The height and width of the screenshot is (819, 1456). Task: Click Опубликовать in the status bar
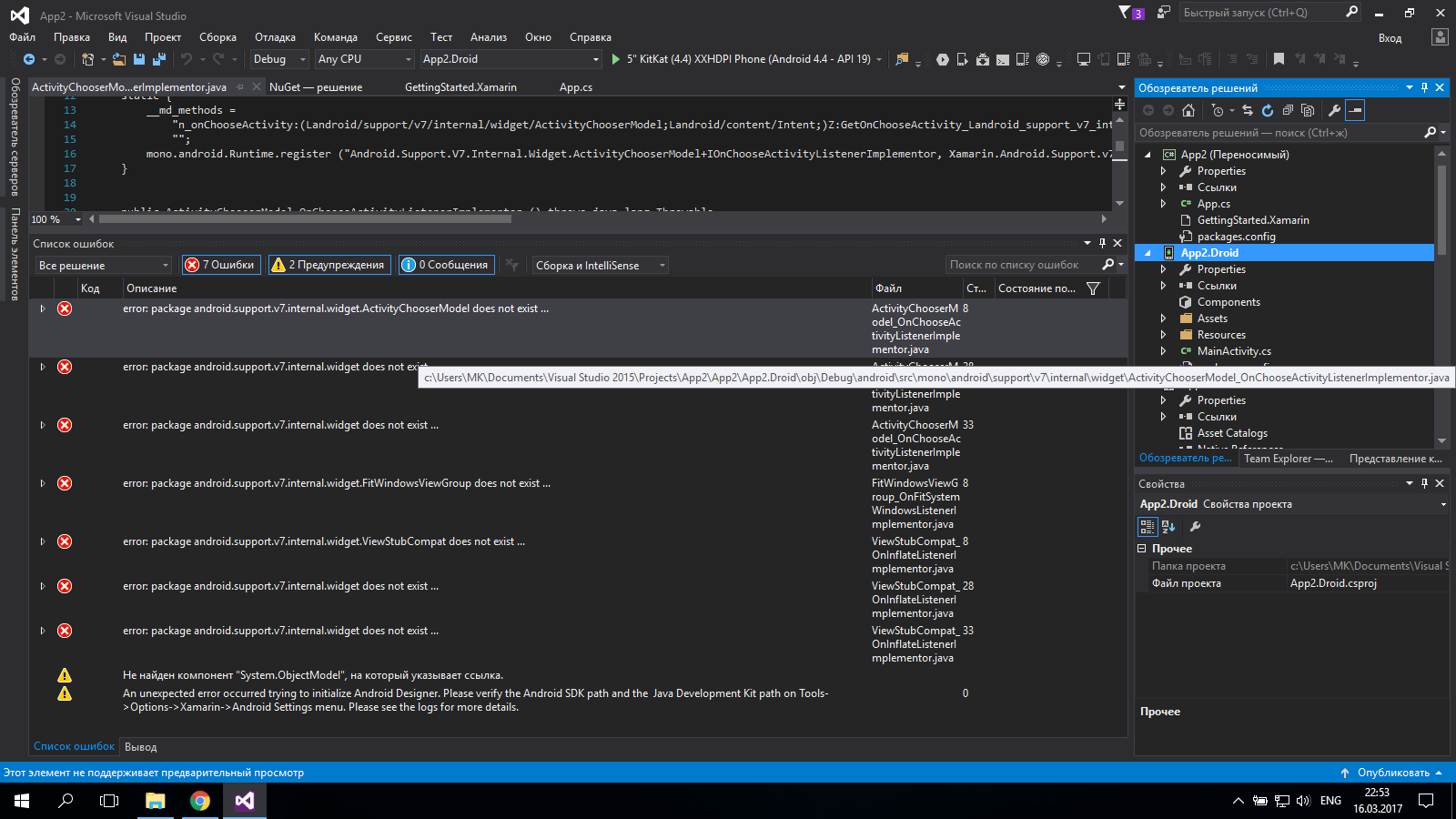click(x=1393, y=773)
